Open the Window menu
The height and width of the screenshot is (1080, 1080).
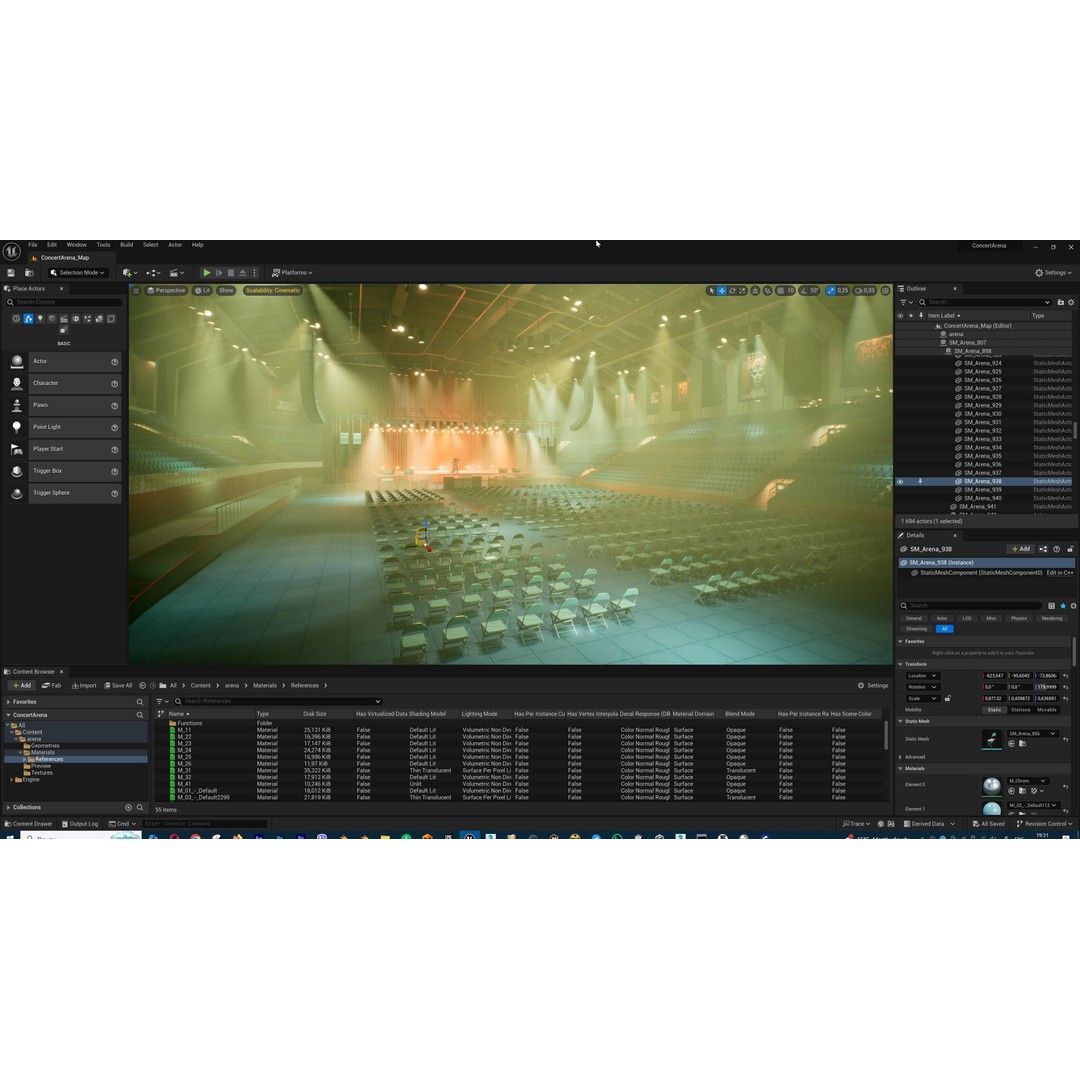point(76,245)
